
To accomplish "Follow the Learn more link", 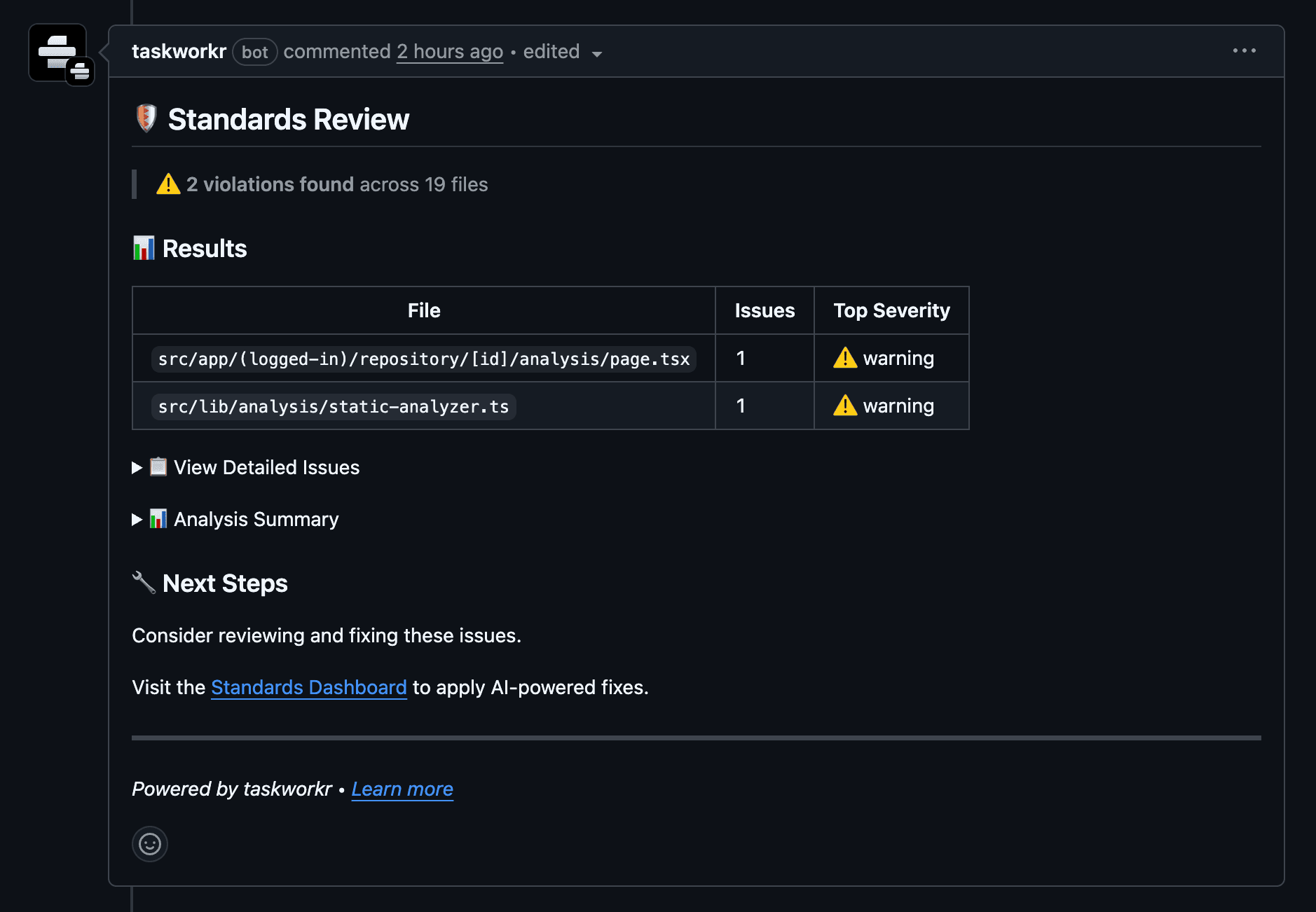I will coord(402,789).
